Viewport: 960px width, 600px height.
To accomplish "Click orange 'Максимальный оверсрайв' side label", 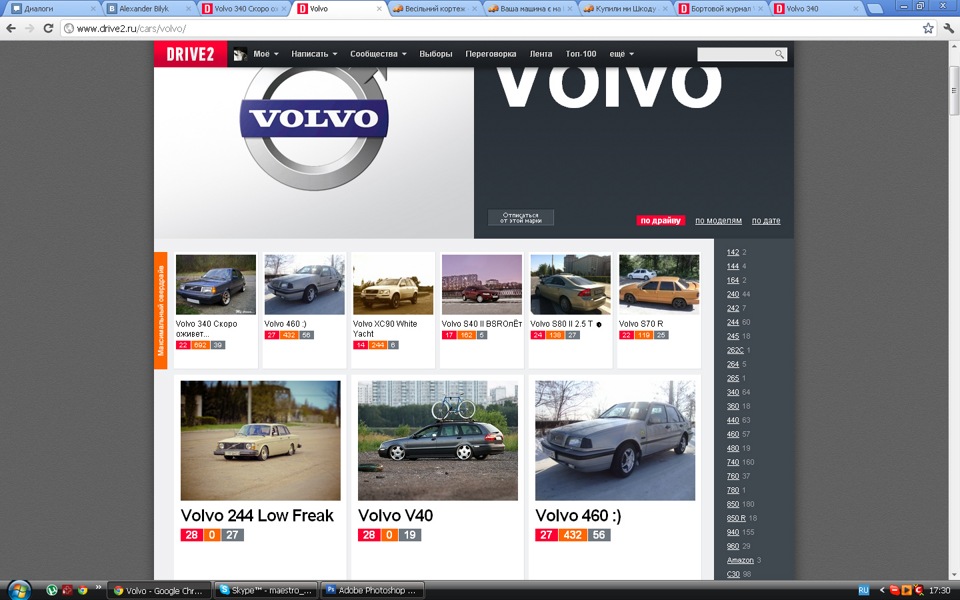I will 160,310.
